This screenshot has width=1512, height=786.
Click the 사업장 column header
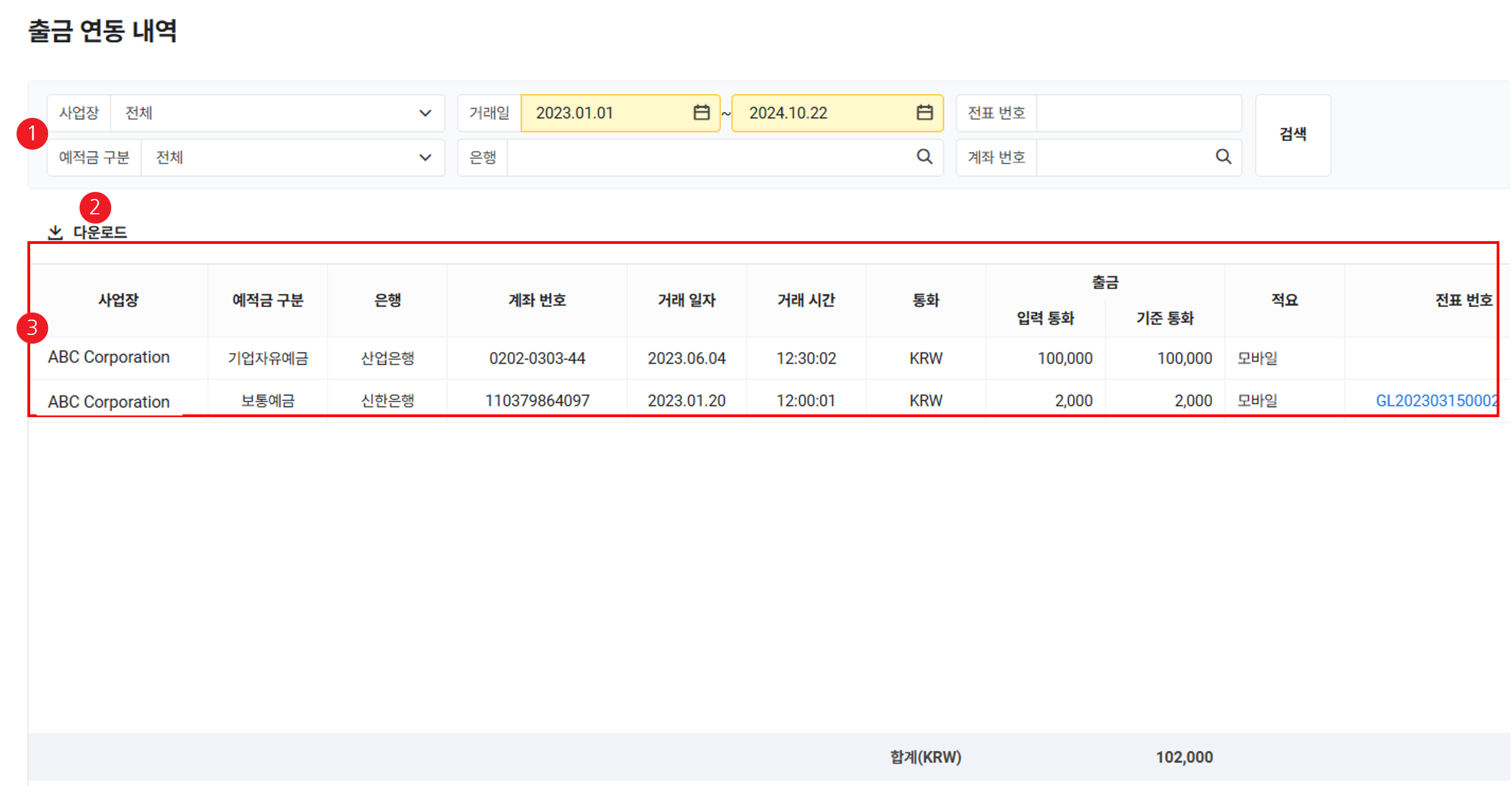click(x=118, y=300)
